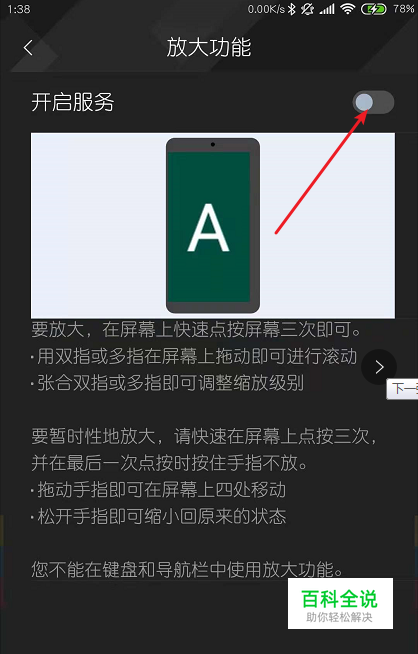Tap the phone illustration with letter A
This screenshot has height=654, width=418.
pos(213,226)
